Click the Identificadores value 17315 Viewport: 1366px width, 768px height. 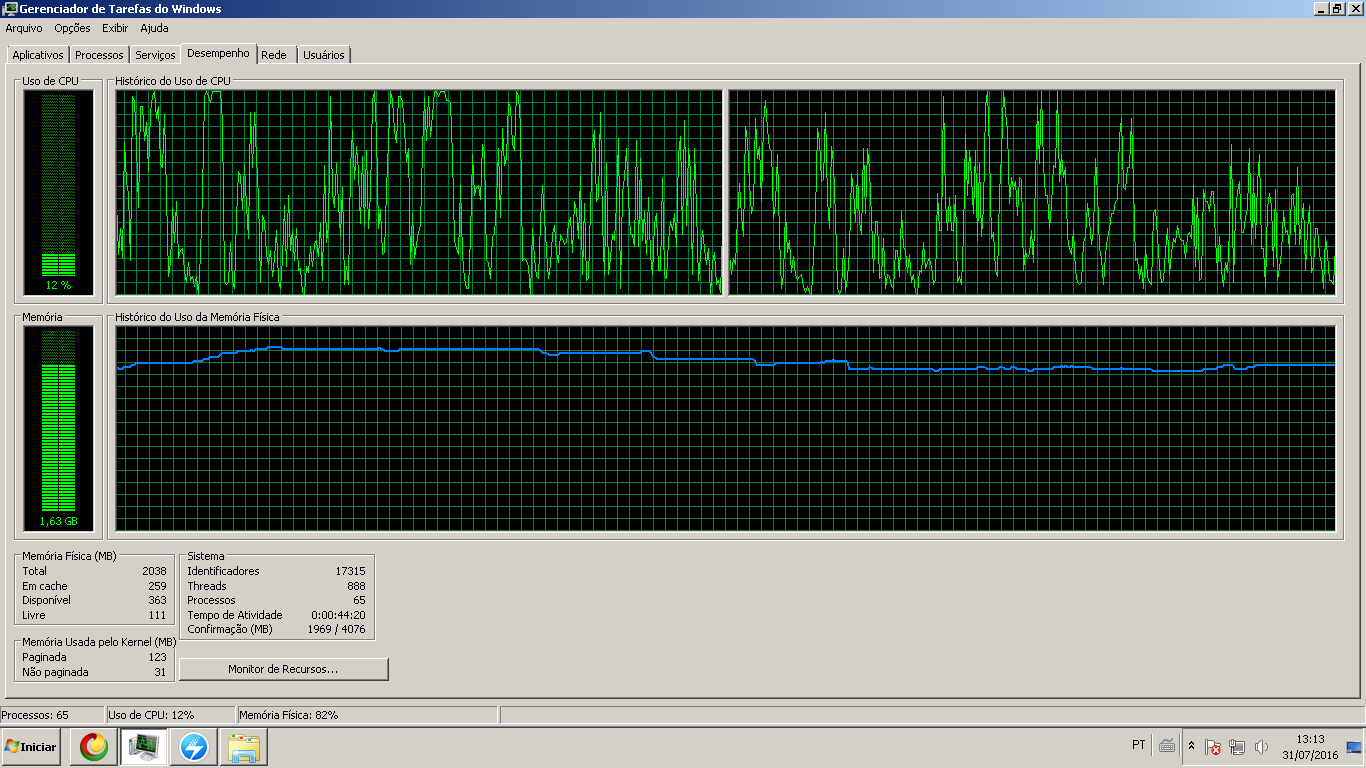pos(350,571)
